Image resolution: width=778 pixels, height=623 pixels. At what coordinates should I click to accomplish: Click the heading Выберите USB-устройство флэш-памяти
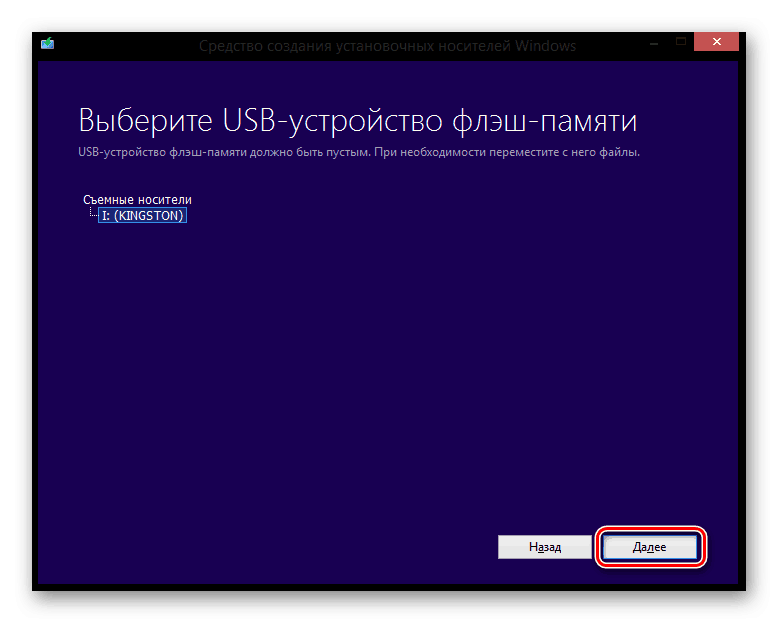pos(357,121)
